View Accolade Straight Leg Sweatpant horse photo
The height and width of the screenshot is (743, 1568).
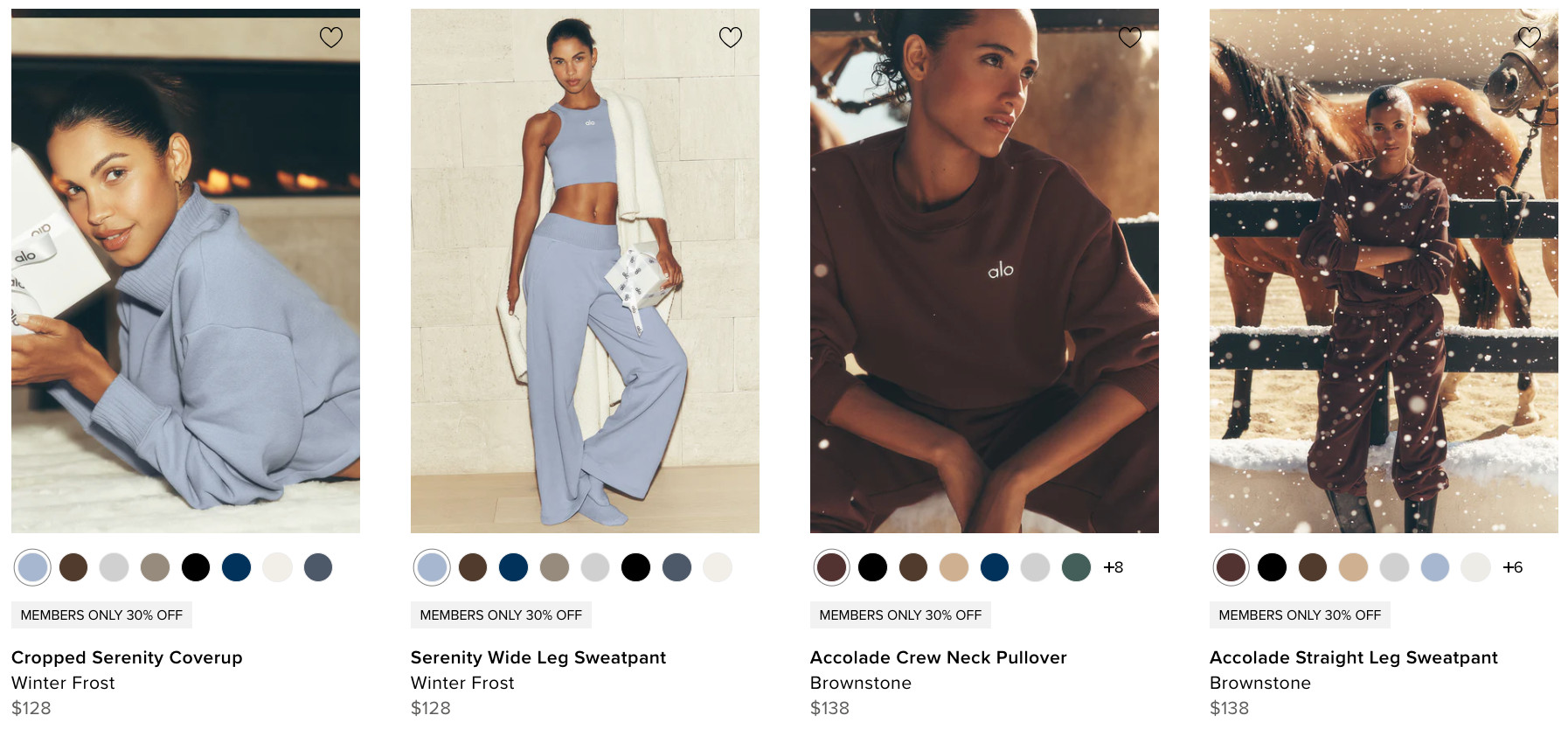[x=1384, y=271]
